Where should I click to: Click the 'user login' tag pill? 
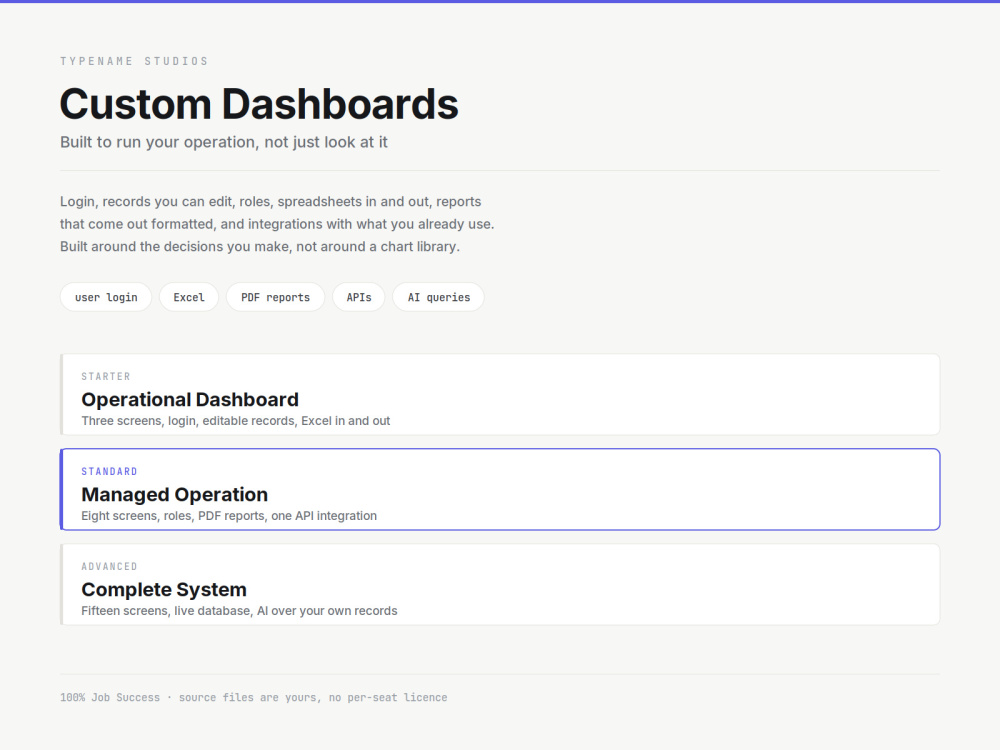106,297
